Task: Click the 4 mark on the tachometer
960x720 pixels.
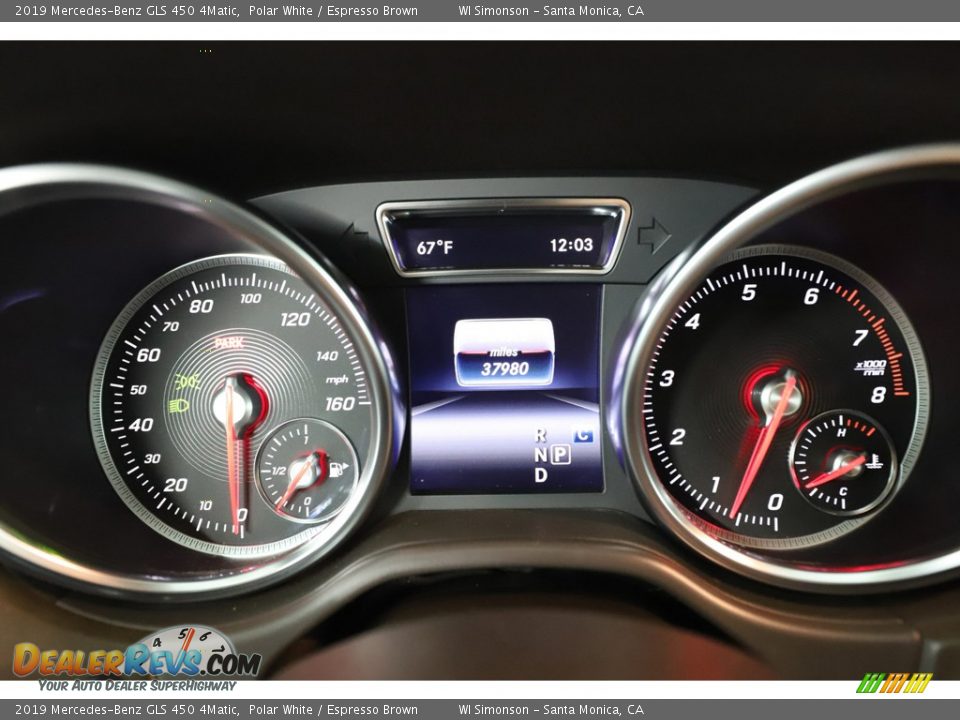Action: 692,321
